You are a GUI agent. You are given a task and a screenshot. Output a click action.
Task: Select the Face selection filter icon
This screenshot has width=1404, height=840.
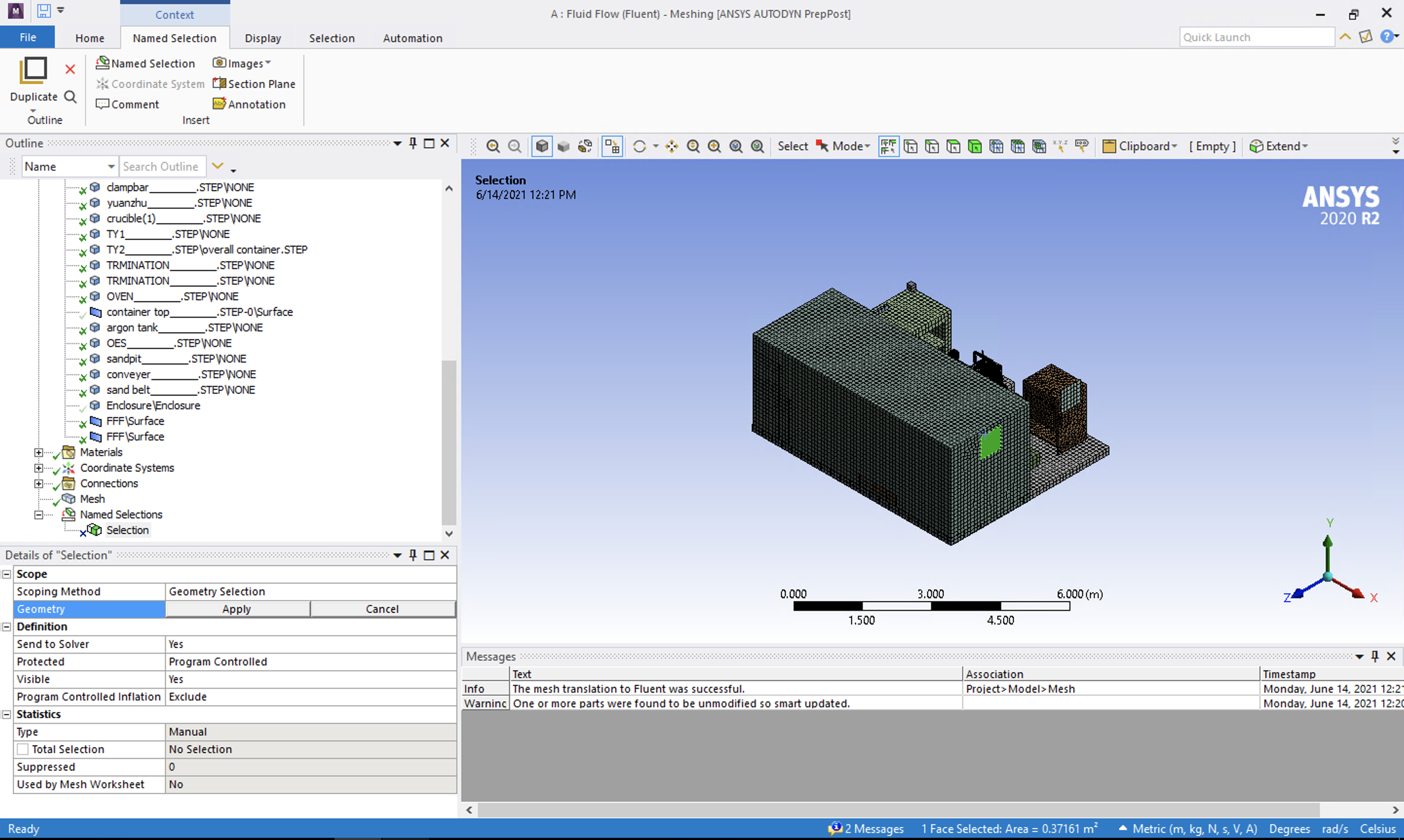pos(954,146)
